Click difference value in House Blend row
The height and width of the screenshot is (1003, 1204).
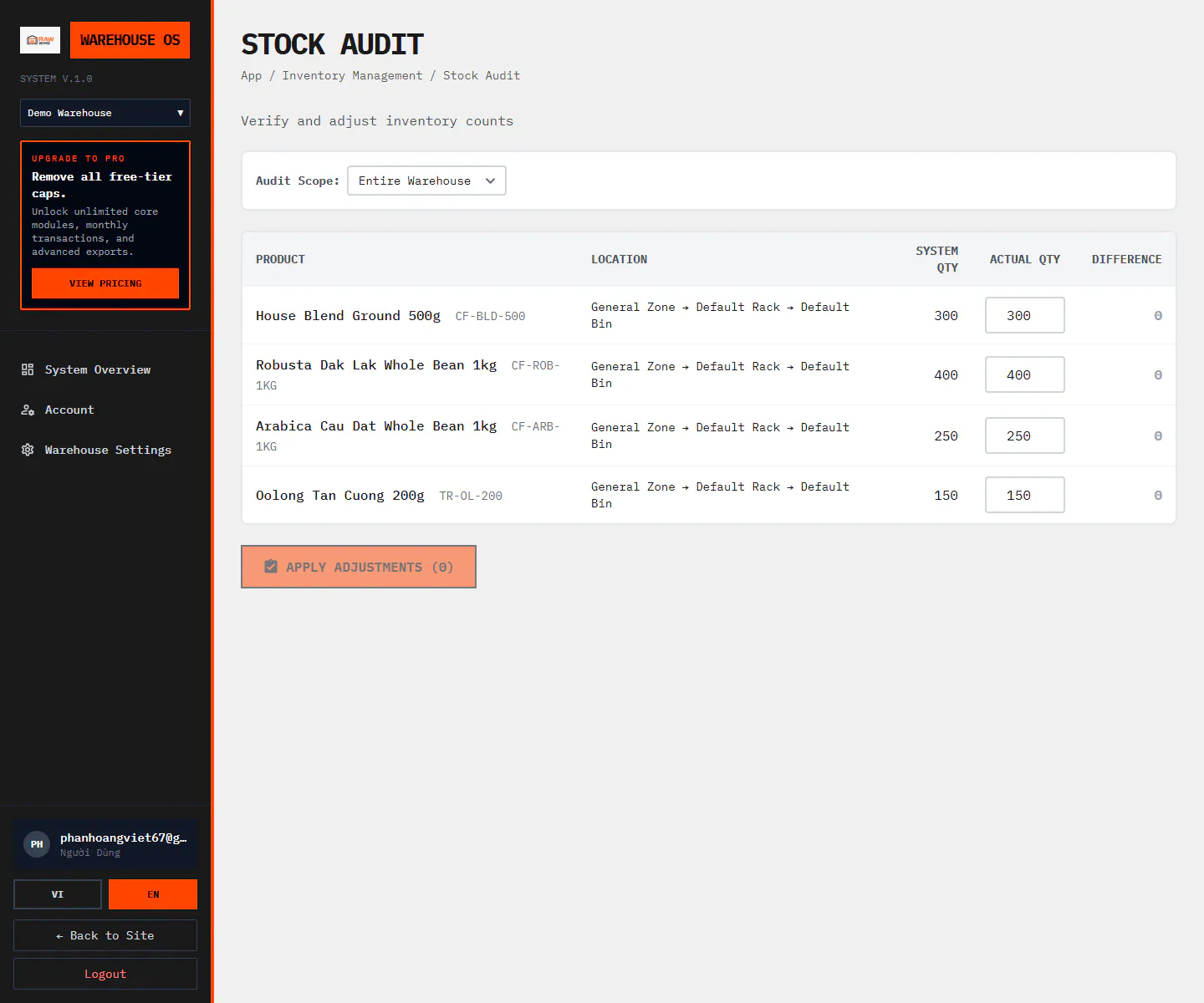[1158, 315]
